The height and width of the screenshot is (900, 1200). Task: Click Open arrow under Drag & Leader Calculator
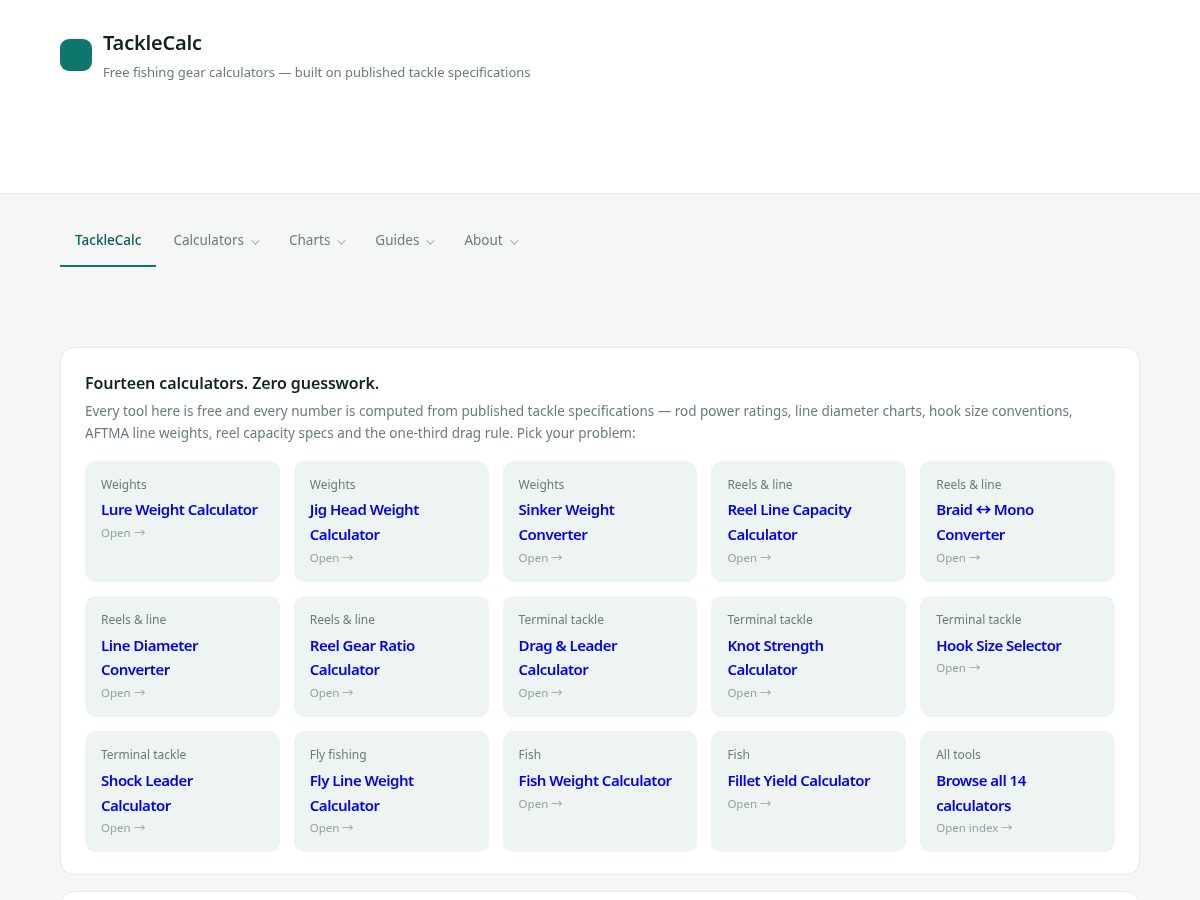(x=541, y=693)
